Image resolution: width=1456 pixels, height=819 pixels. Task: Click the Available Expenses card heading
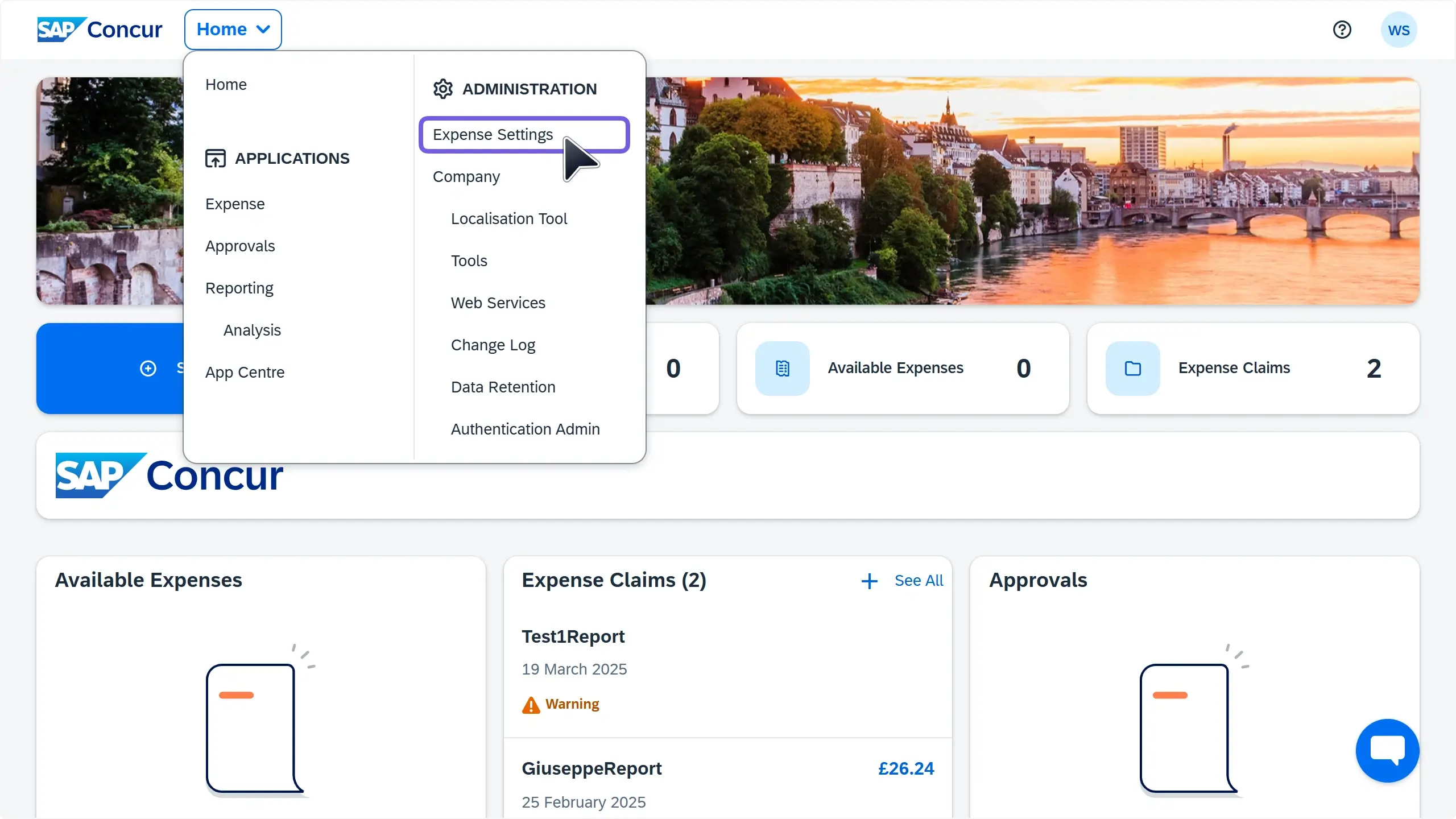click(x=148, y=580)
